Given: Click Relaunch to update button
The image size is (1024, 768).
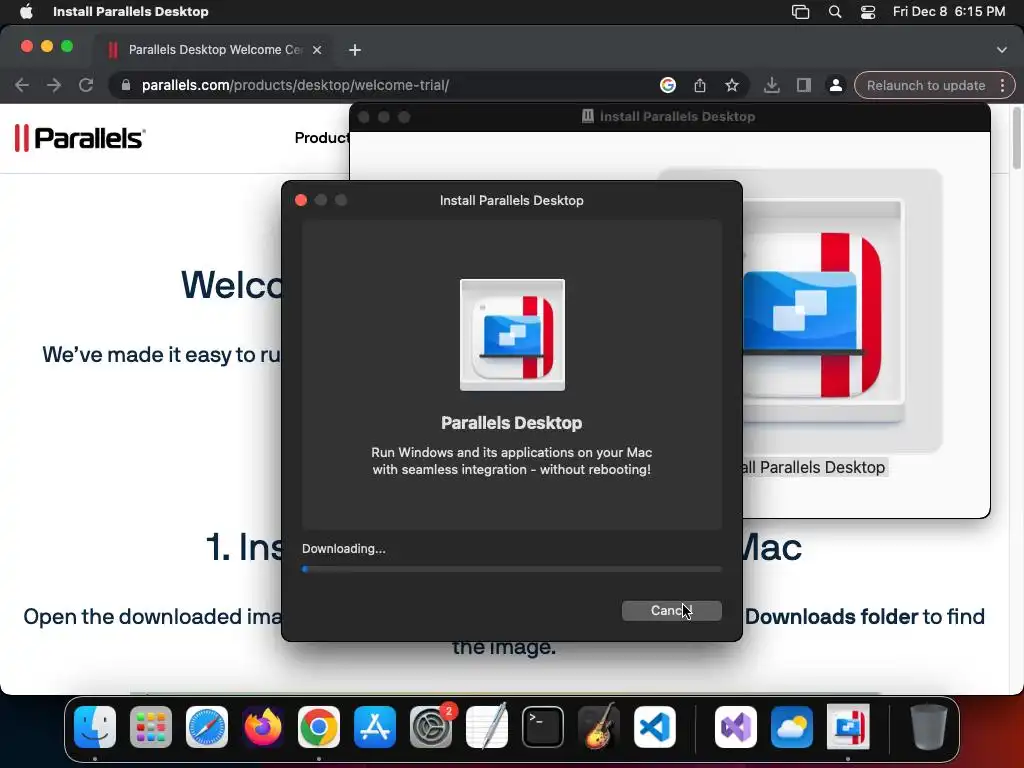Looking at the screenshot, I should (925, 85).
